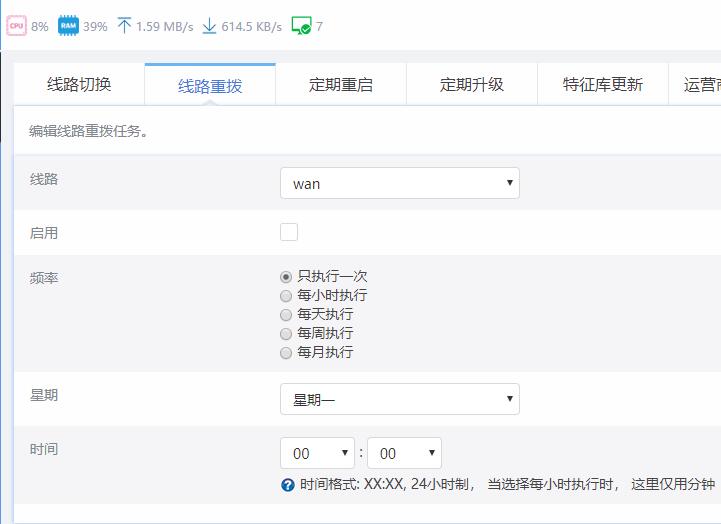
Task: Select the 每小时执行 frequency option
Action: click(287, 296)
